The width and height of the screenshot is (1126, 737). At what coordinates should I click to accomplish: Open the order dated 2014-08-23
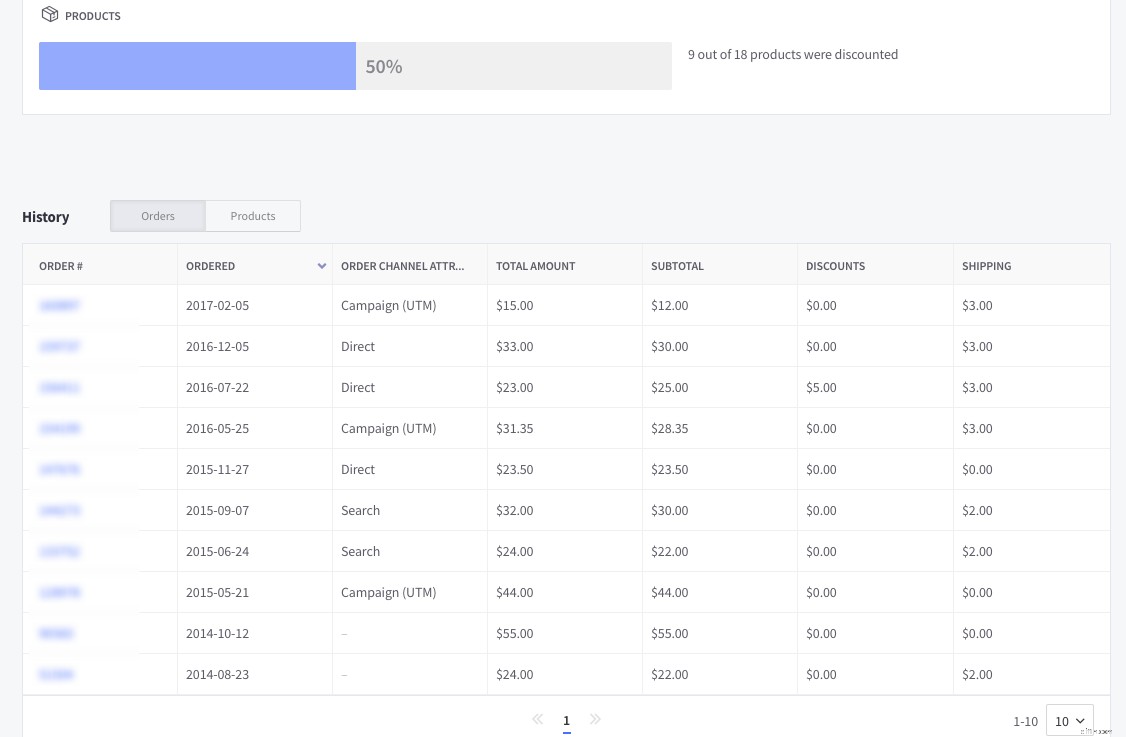(57, 674)
